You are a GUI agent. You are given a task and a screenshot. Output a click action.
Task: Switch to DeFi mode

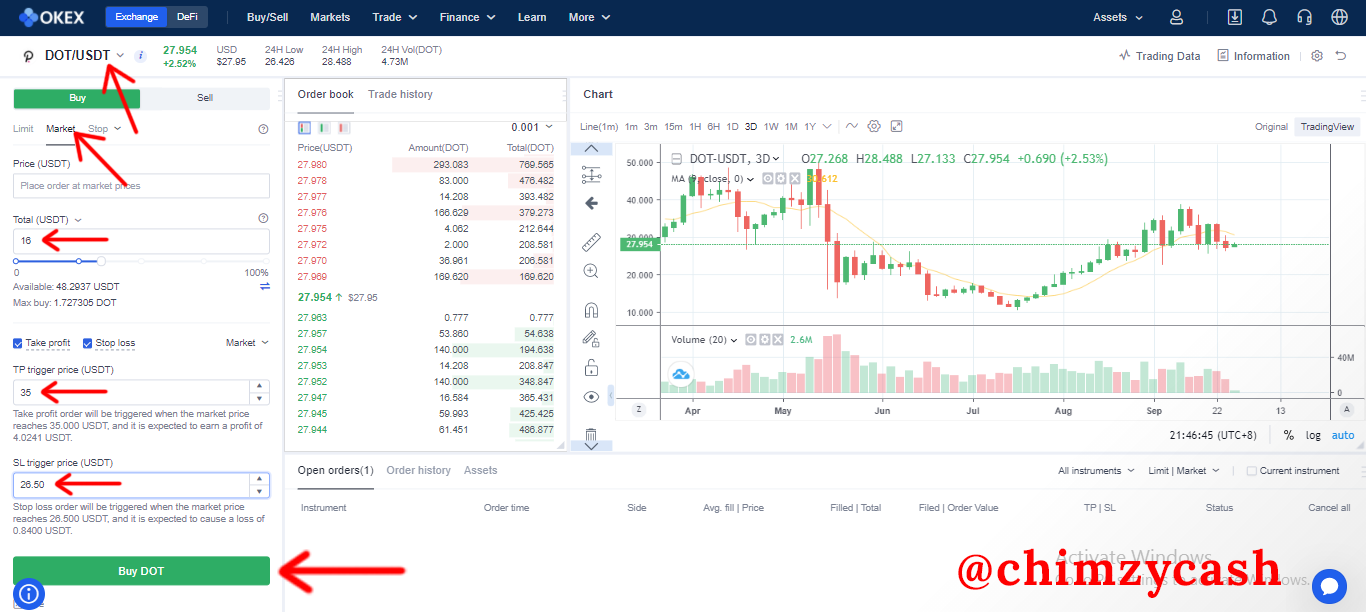tap(187, 17)
